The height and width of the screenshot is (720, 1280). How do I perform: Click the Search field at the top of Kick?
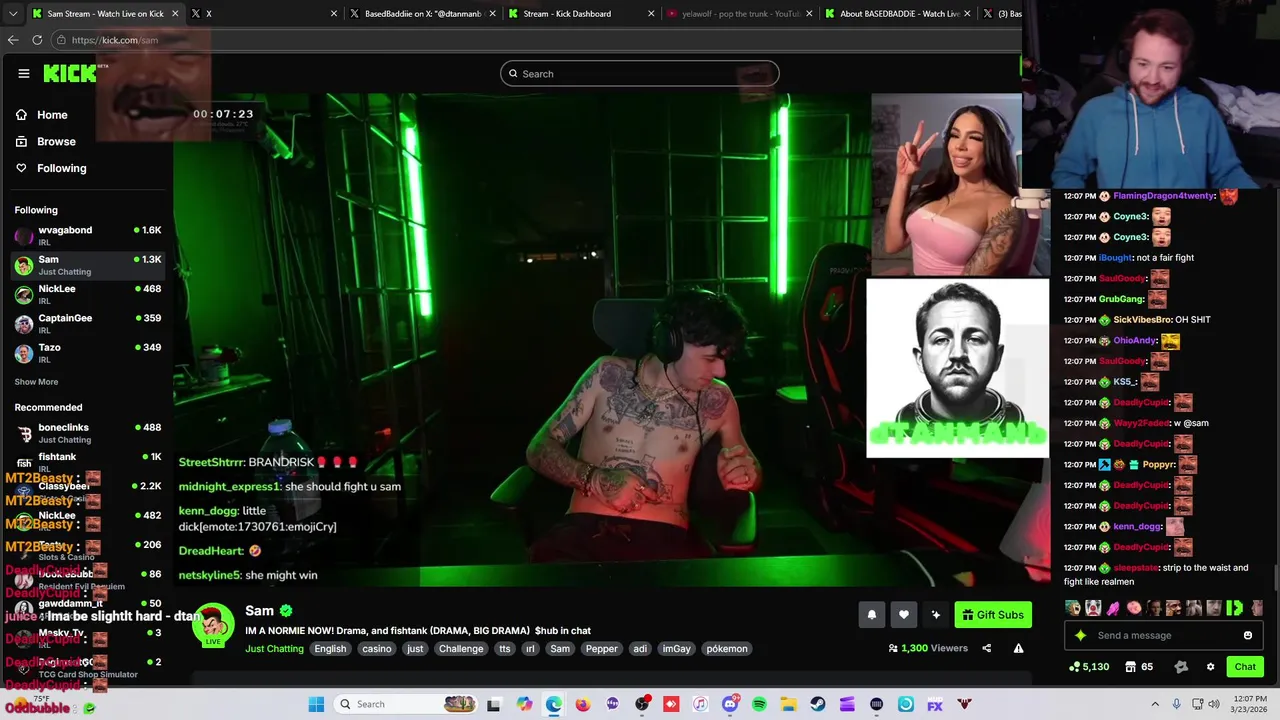(639, 73)
